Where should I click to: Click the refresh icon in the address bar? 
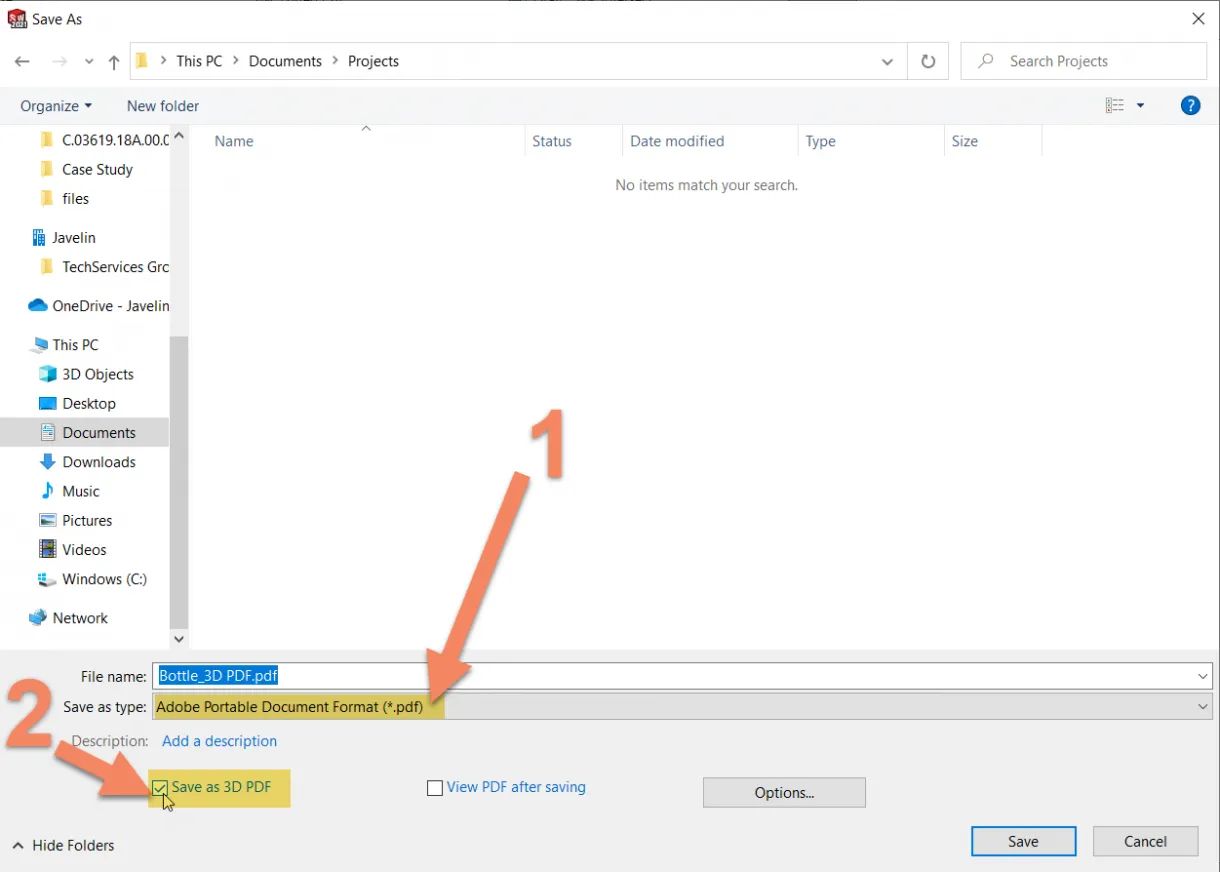[x=927, y=60]
